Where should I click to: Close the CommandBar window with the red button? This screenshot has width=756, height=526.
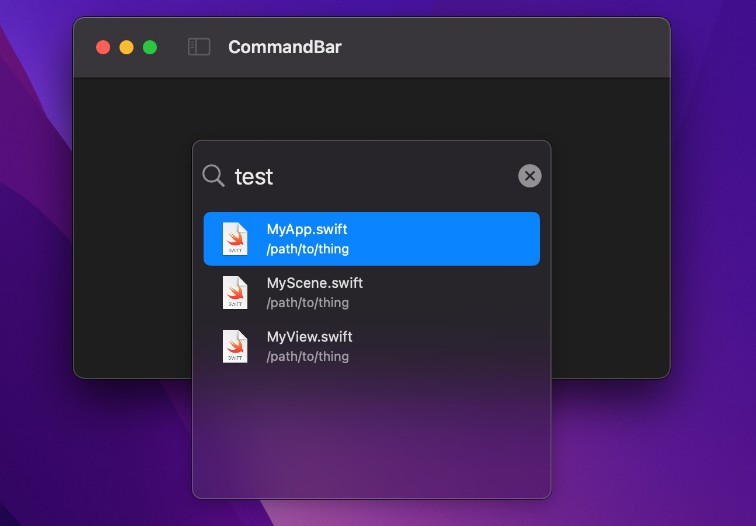click(102, 47)
